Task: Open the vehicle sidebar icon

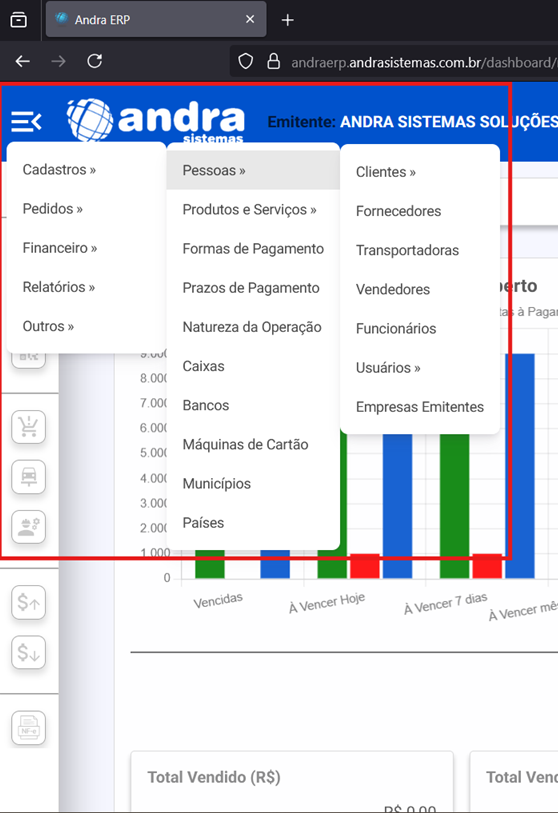Action: 29,476
